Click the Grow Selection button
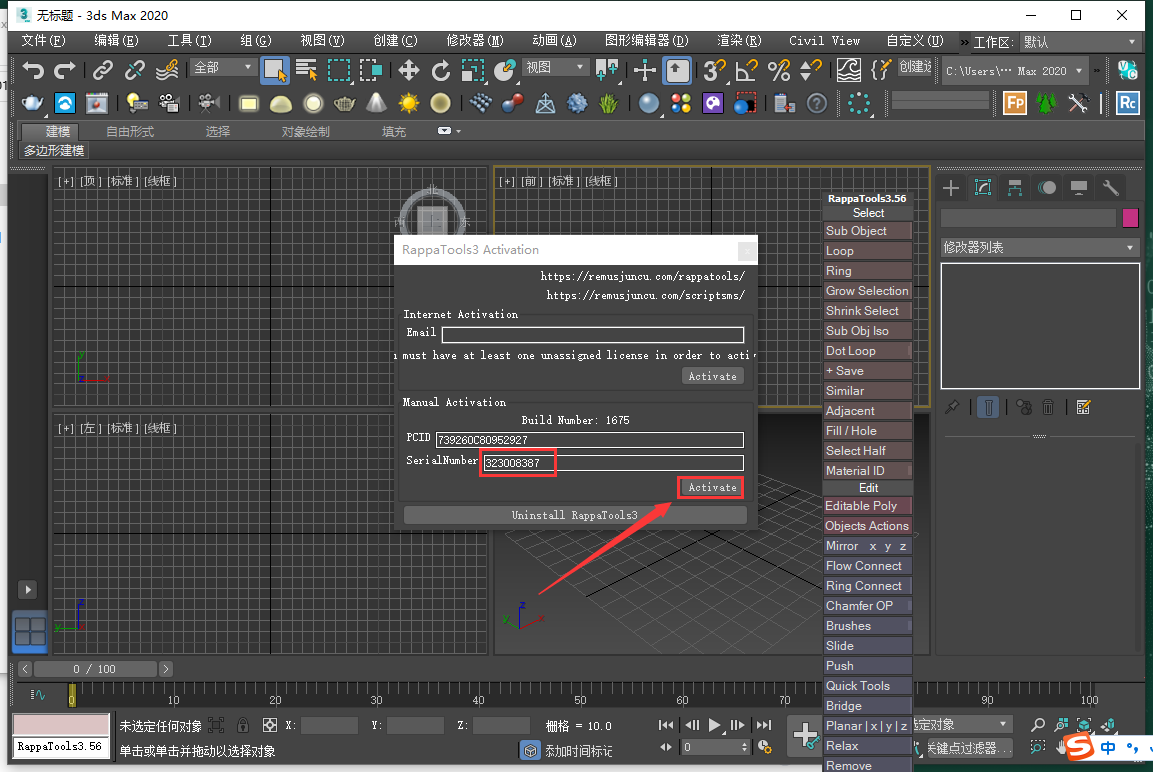Screen dimensions: 1153x772 (x=868, y=291)
